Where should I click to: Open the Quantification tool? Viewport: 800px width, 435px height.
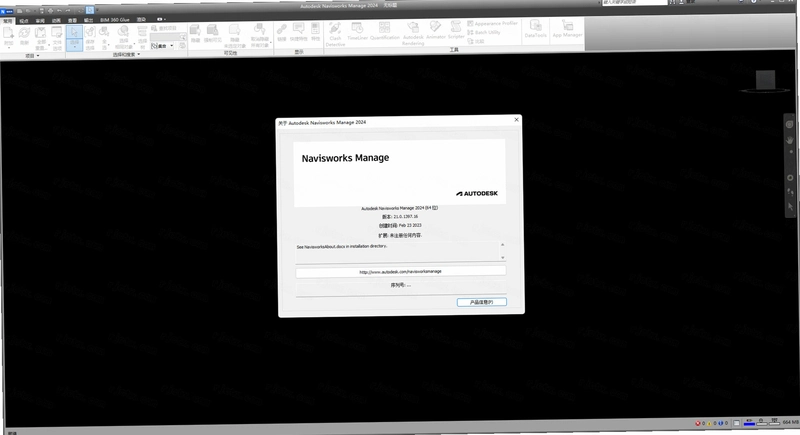pos(385,32)
